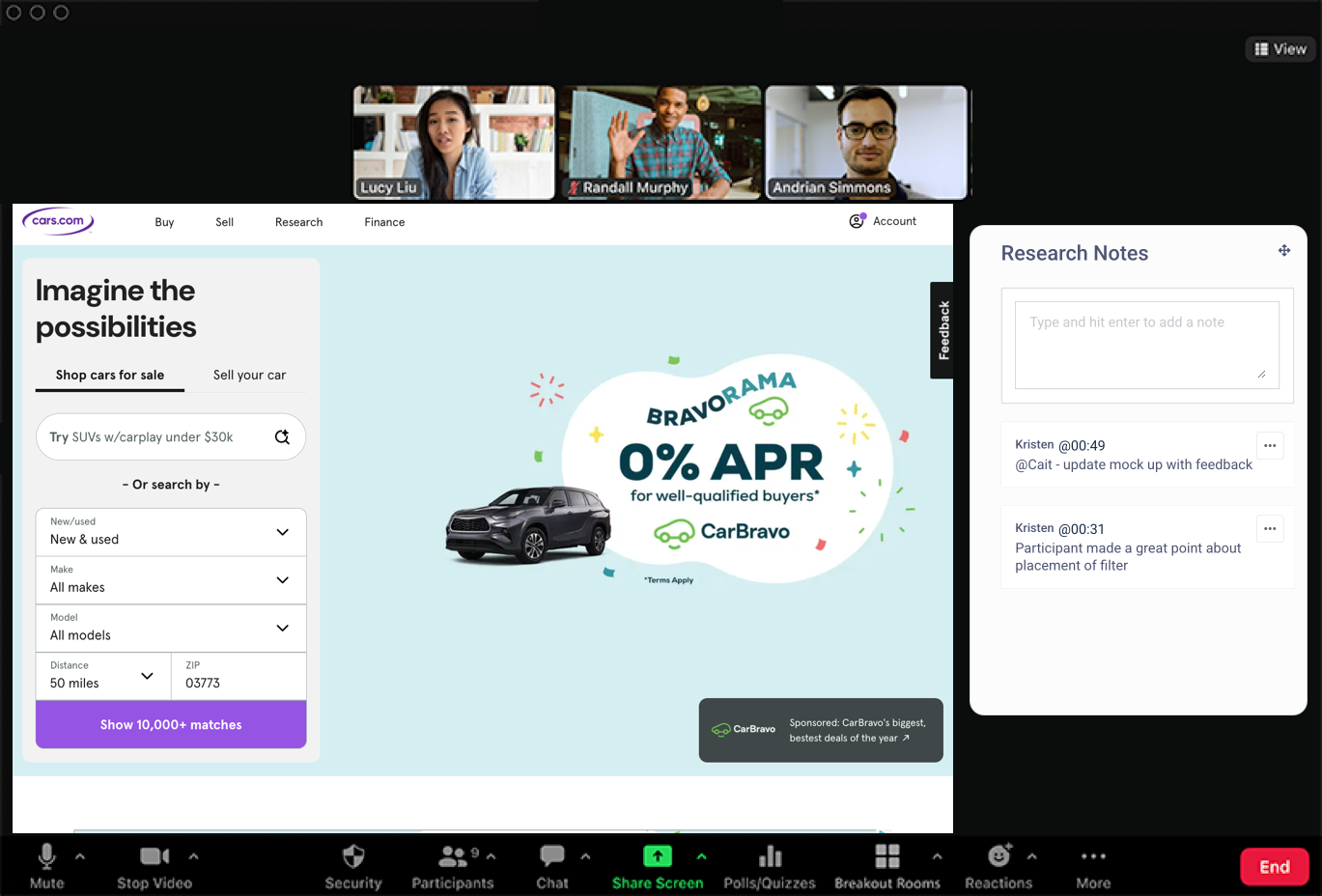Stop Video camera icon
Image resolution: width=1322 pixels, height=896 pixels.
(x=155, y=856)
